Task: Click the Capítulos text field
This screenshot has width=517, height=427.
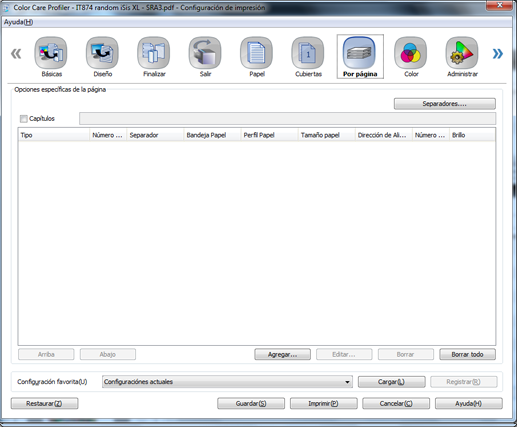Action: pos(287,118)
